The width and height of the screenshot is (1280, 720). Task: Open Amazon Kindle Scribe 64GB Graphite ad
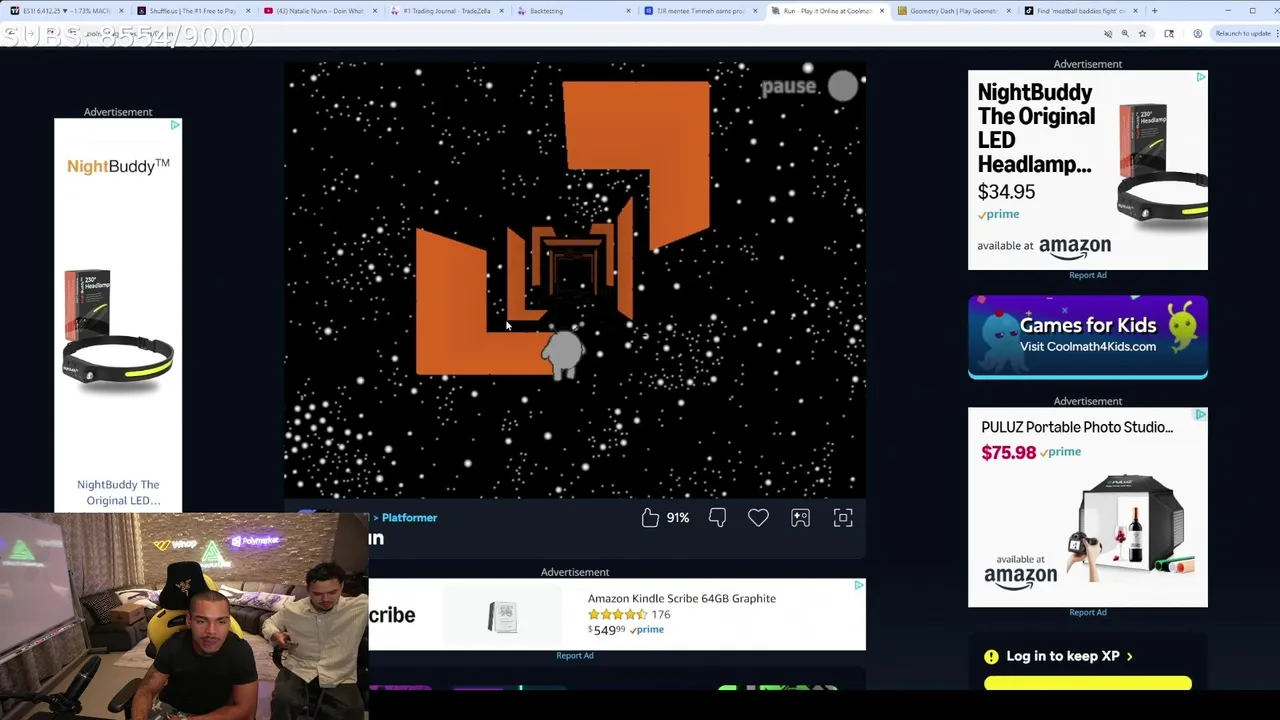click(617, 614)
